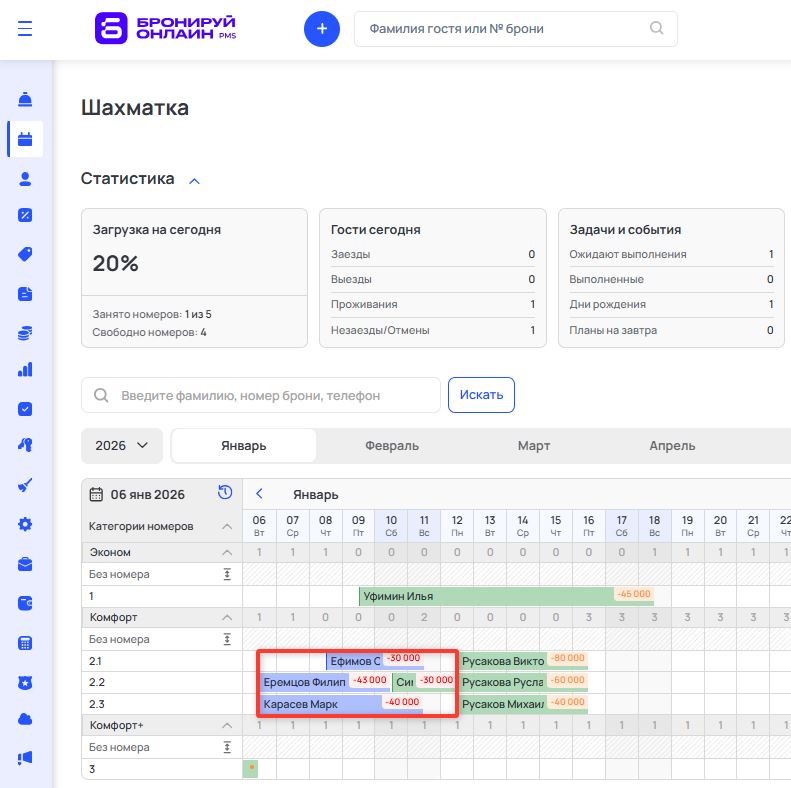Open the cleaning broom icon in sidebar
Screen dimensions: 791x788
[x=25, y=485]
